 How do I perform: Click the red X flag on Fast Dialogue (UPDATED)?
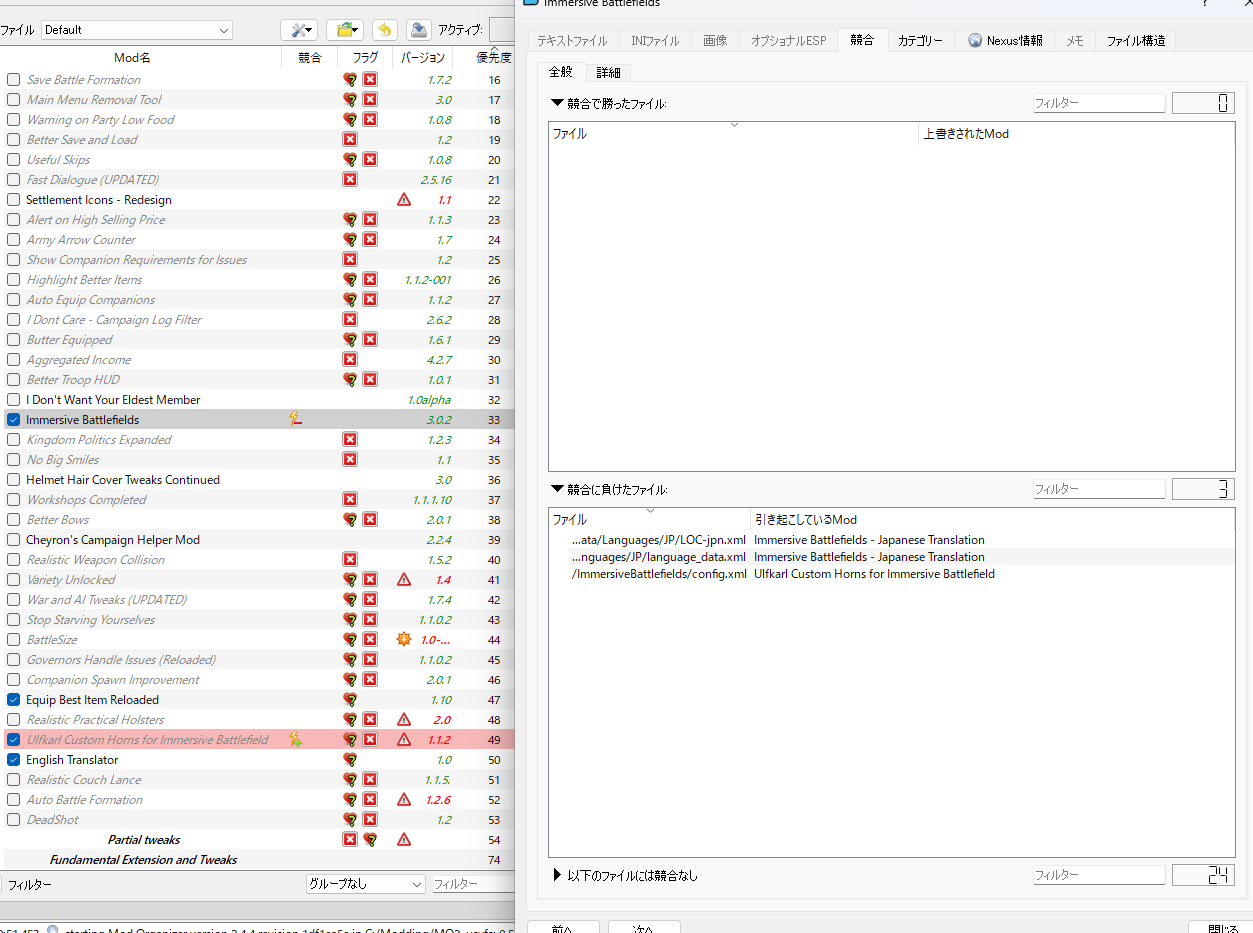(350, 179)
